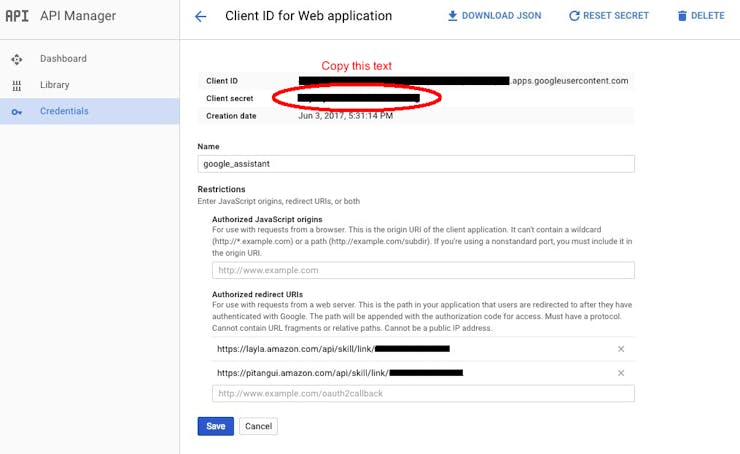Remove the layla.amazon.com redirect URI

coord(621,349)
